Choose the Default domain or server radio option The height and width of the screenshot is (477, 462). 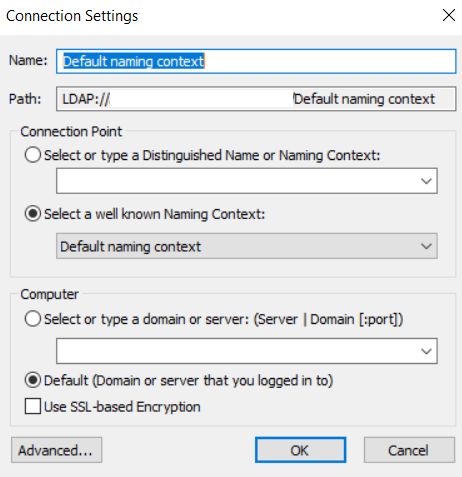click(33, 380)
